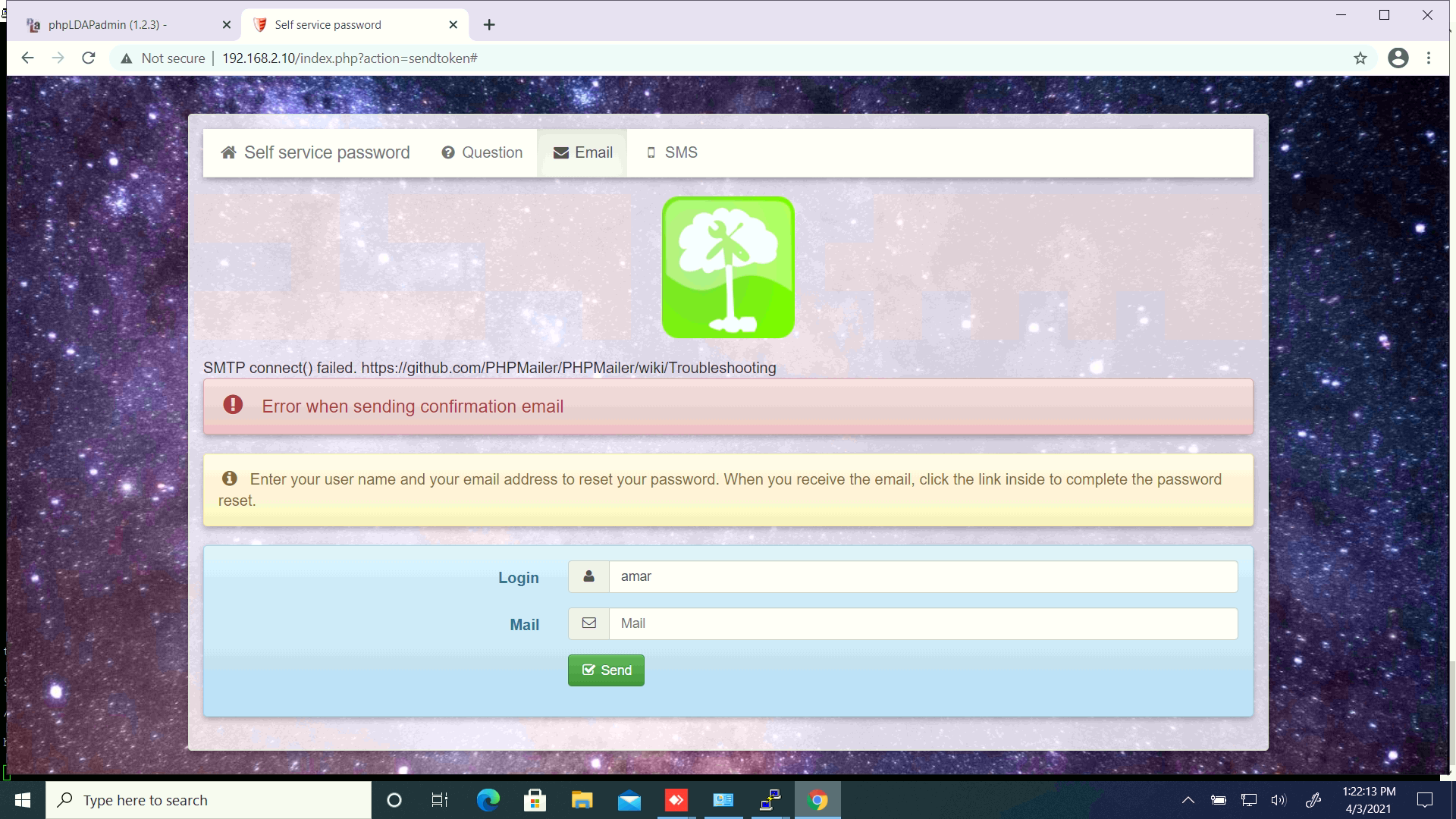Open Microsoft Edge from taskbar
1456x819 pixels.
[488, 800]
